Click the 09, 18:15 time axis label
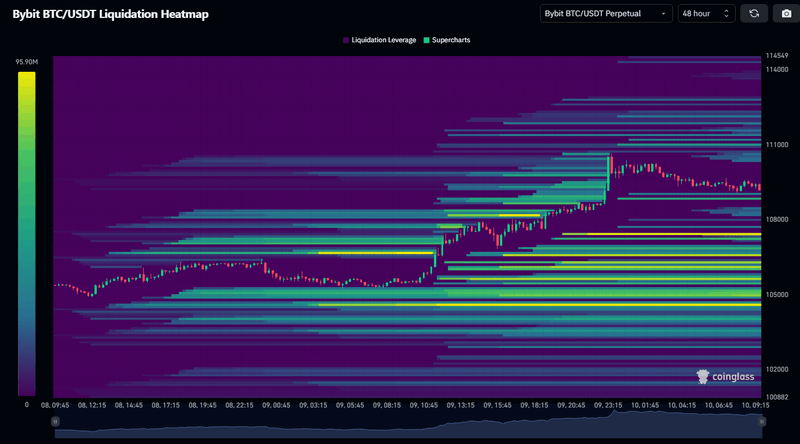The height and width of the screenshot is (444, 800). (x=534, y=405)
